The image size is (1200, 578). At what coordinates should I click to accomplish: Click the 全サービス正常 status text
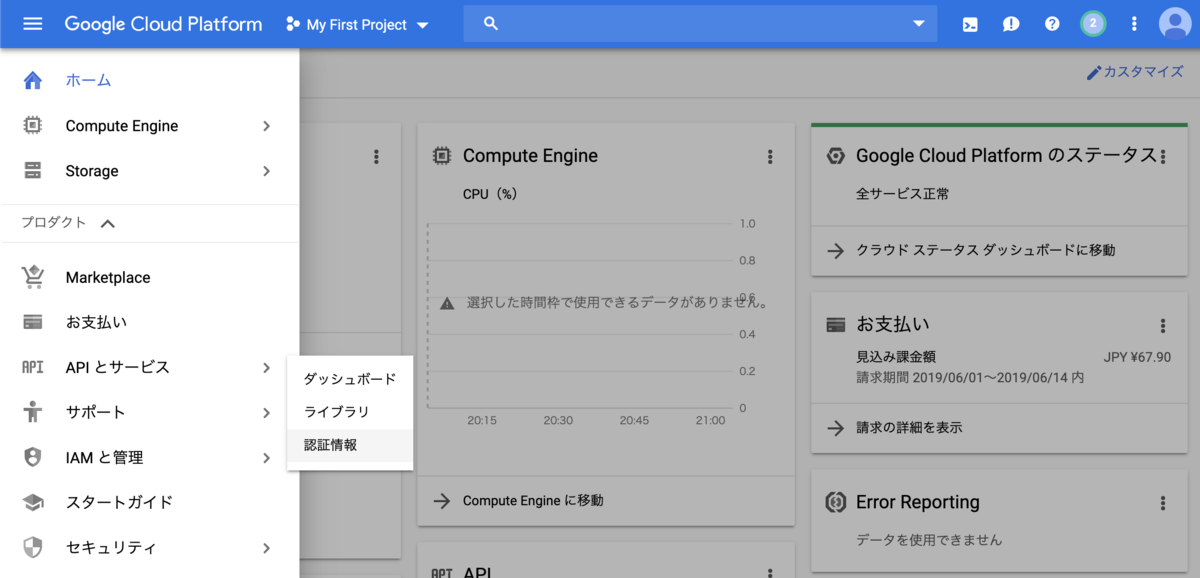tap(903, 194)
